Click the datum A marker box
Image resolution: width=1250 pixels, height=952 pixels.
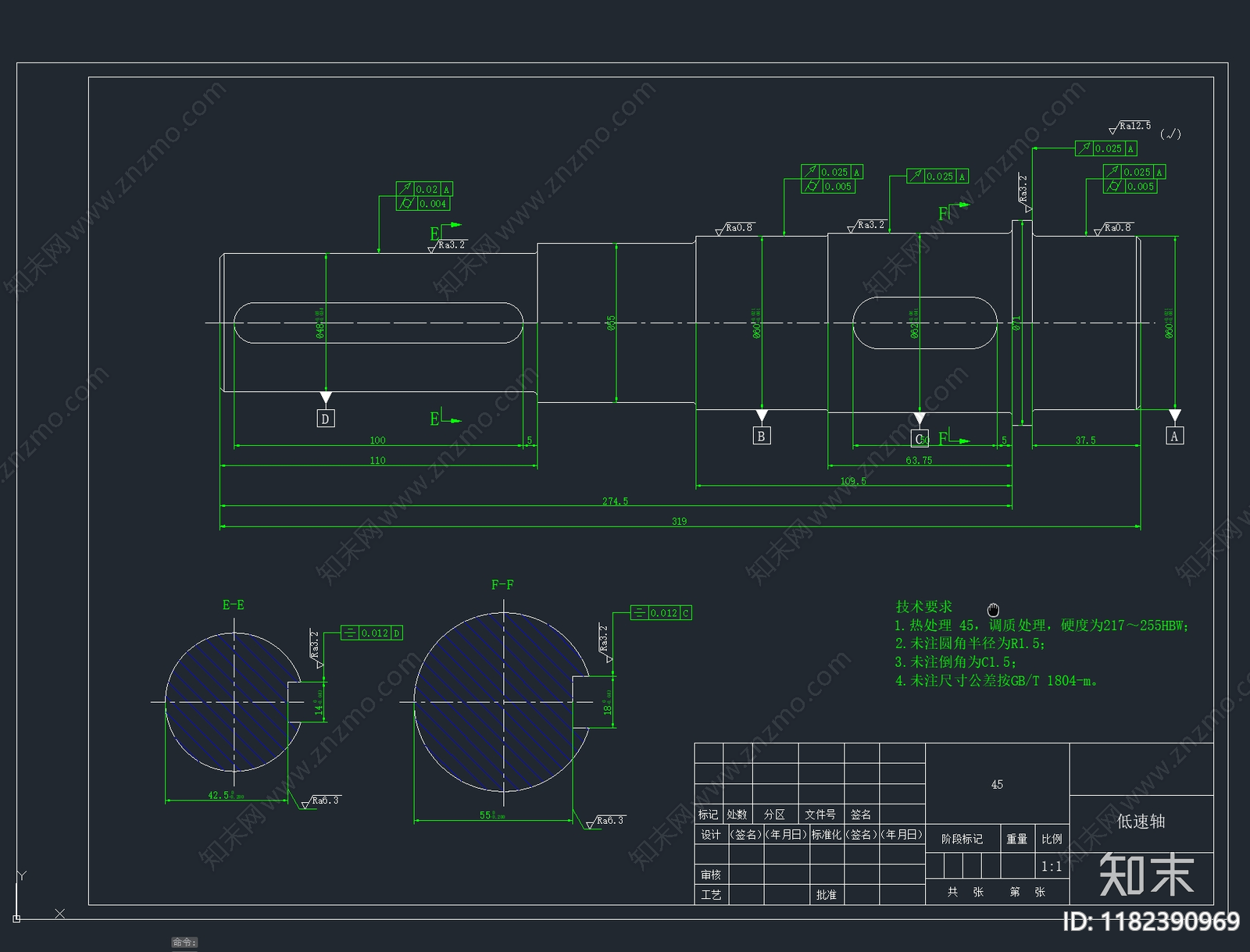(x=1173, y=437)
